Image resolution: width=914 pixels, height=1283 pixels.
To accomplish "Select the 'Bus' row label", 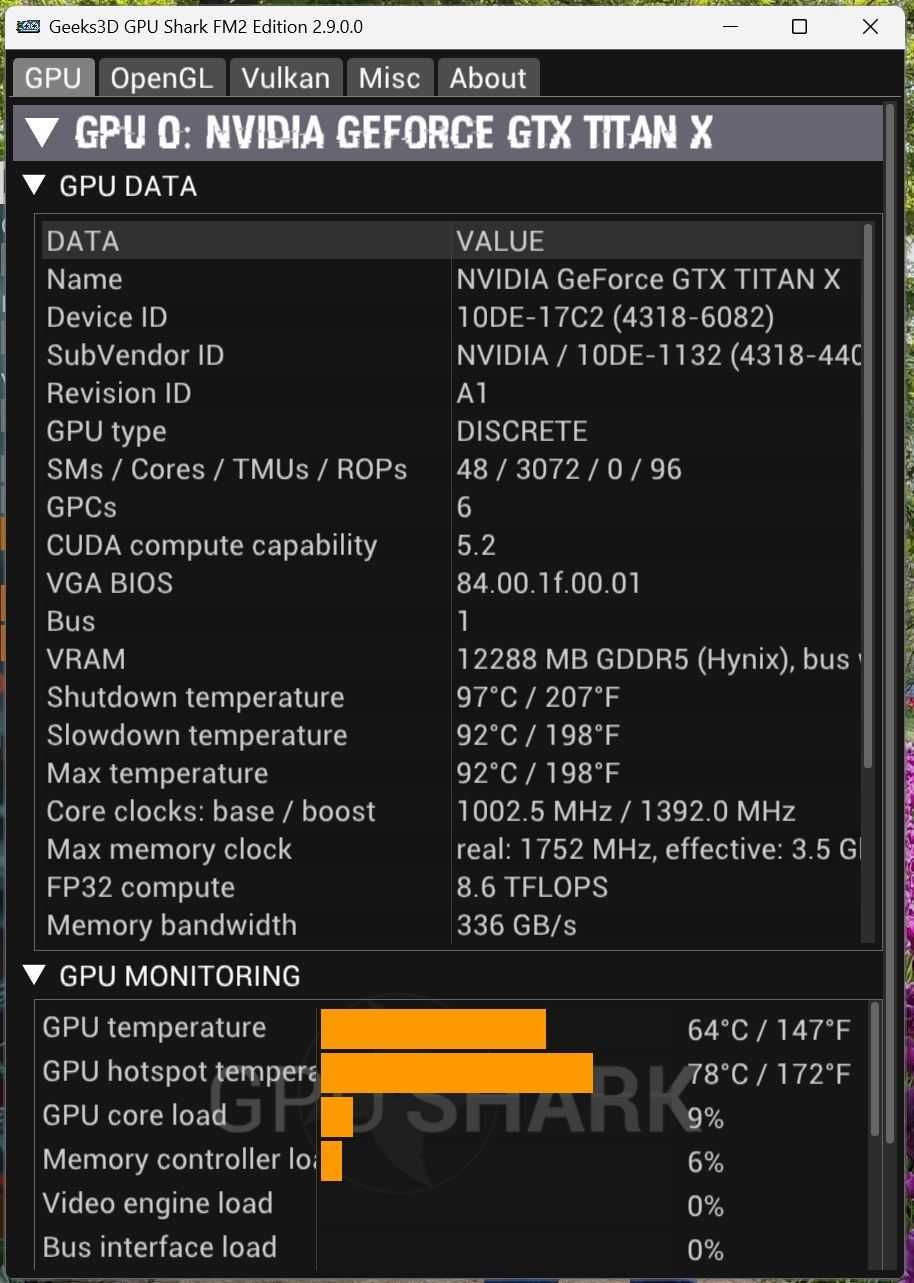I will tap(70, 621).
